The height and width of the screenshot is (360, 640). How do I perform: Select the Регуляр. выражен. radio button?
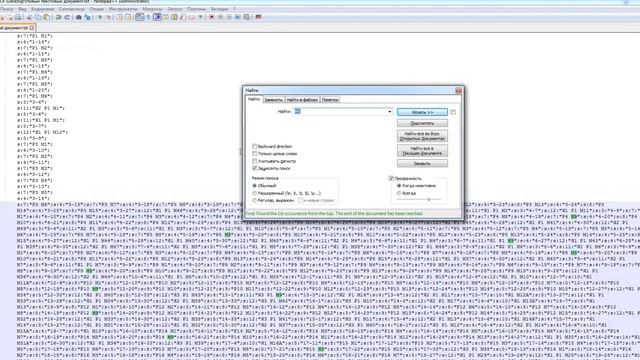(x=255, y=200)
